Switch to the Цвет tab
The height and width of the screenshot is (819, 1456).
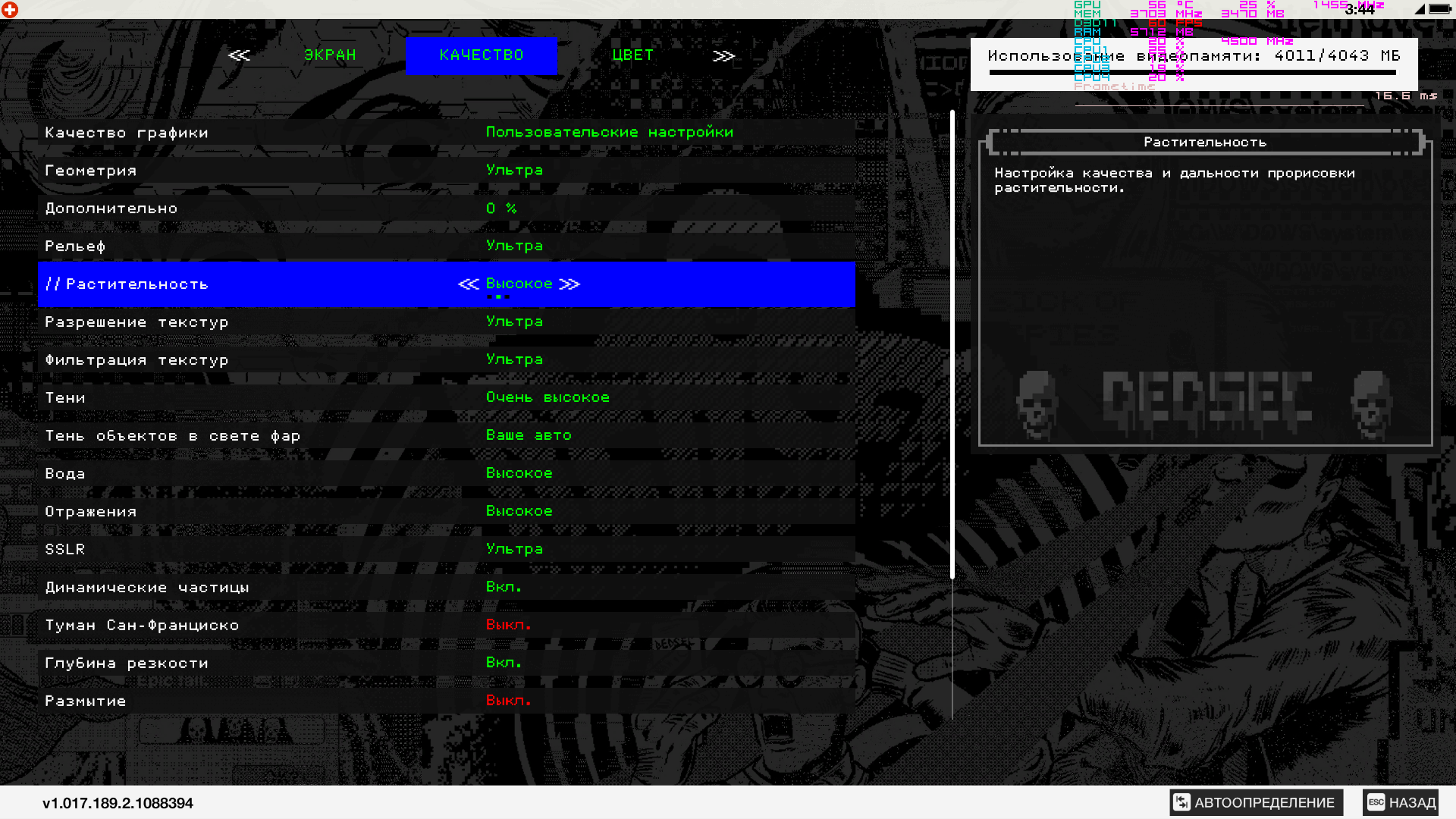pyautogui.click(x=632, y=55)
